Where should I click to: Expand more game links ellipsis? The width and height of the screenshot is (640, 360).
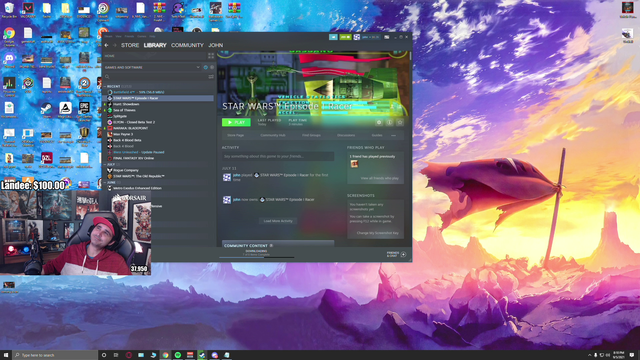(x=393, y=135)
